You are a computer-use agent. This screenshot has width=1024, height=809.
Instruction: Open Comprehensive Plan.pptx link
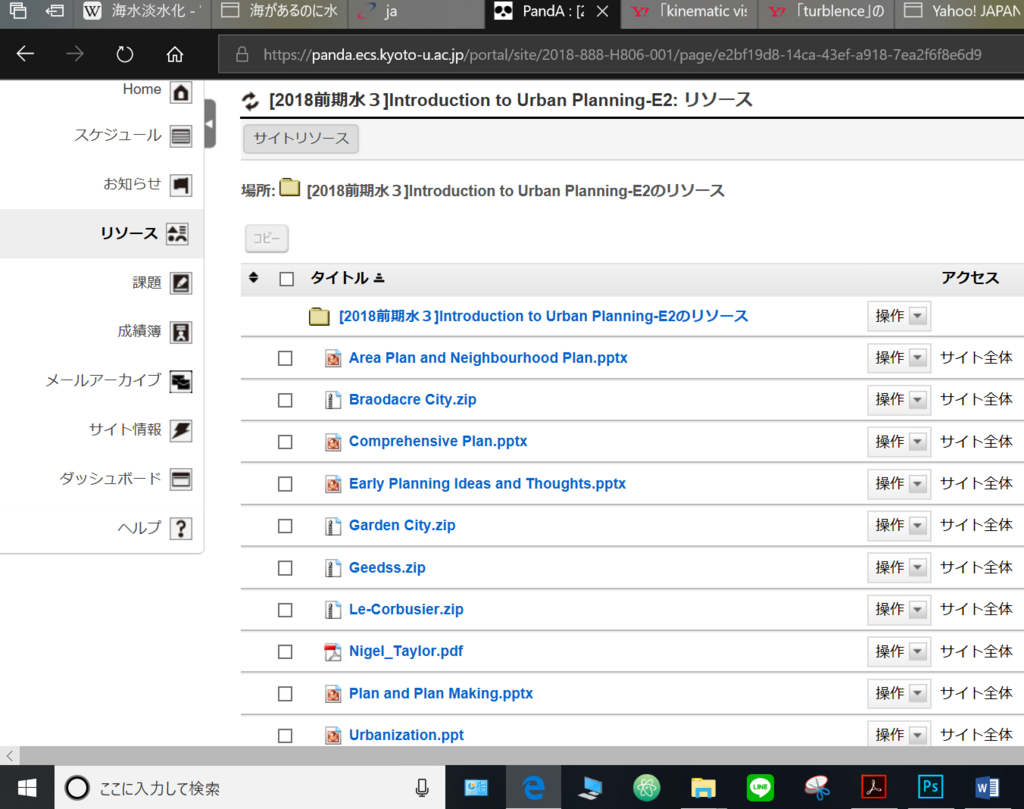click(438, 441)
